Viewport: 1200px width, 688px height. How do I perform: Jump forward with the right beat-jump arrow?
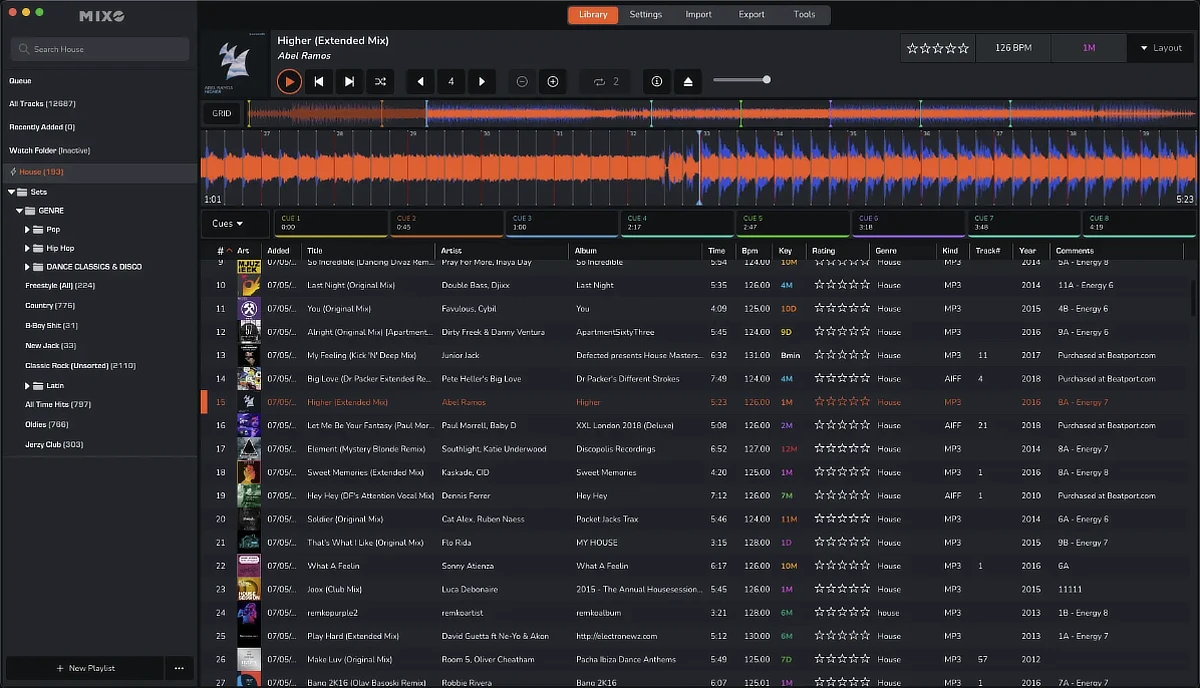click(482, 82)
